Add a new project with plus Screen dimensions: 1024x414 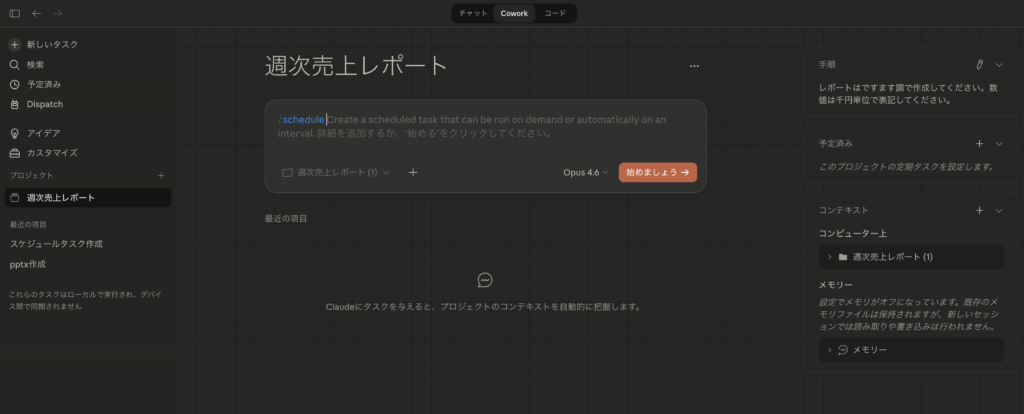point(161,176)
